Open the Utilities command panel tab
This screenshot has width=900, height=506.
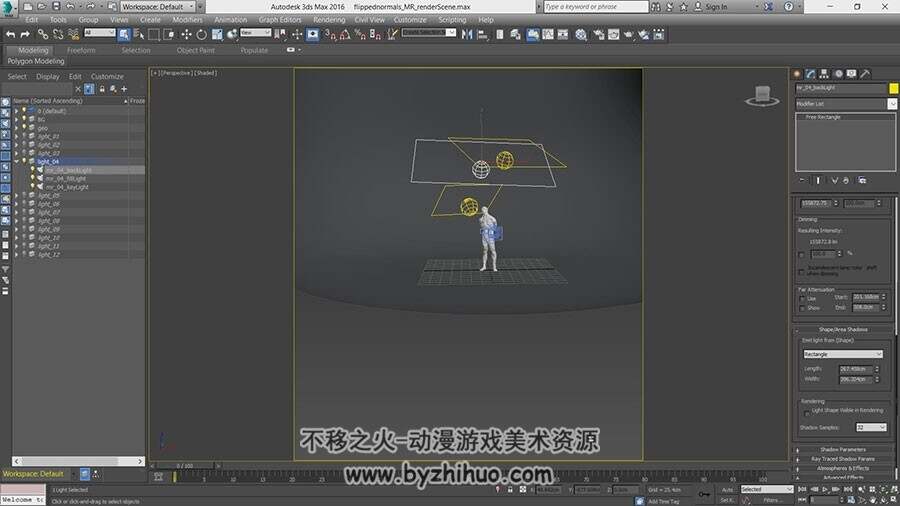866,74
